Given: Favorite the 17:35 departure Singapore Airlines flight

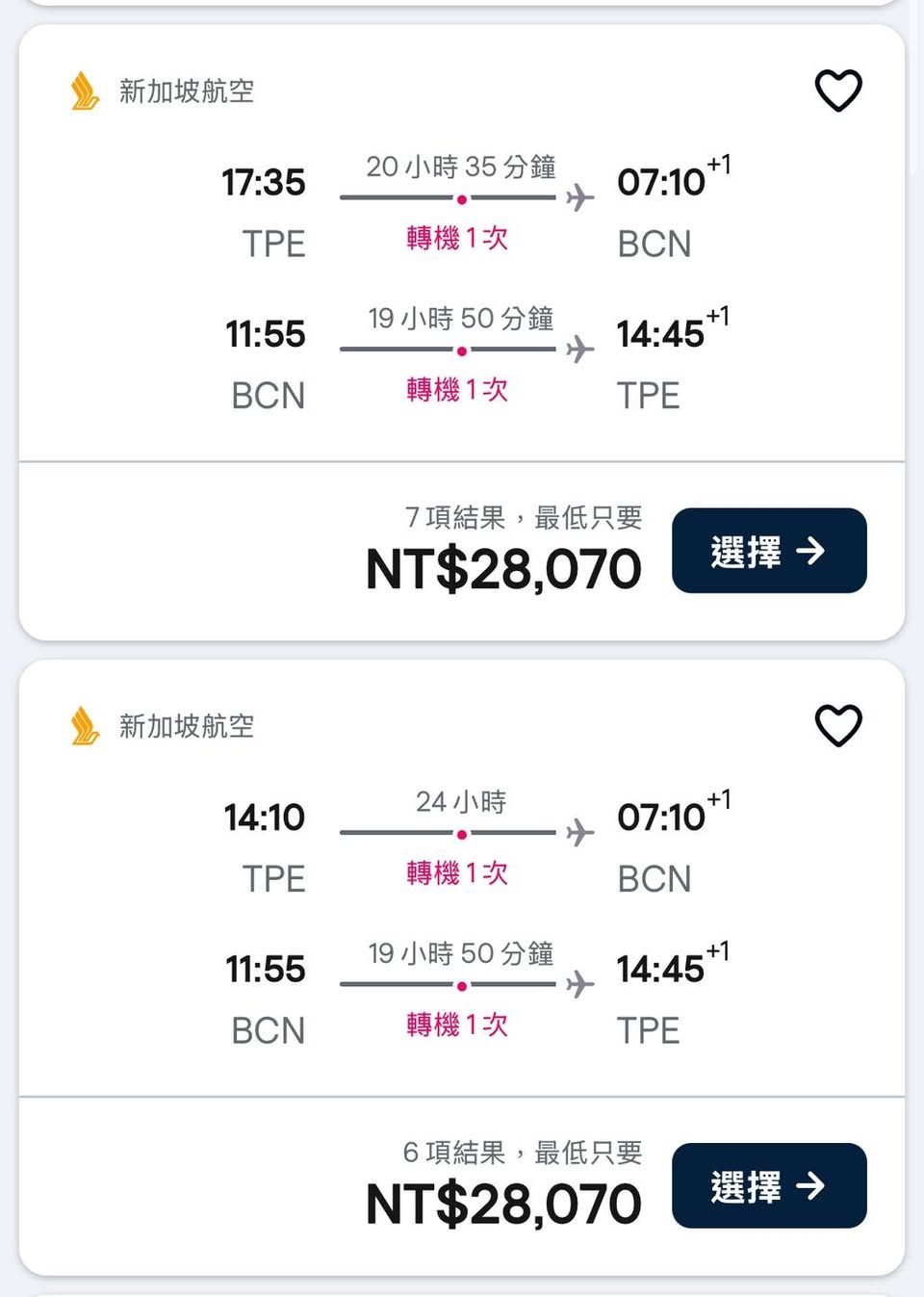Looking at the screenshot, I should (x=838, y=91).
